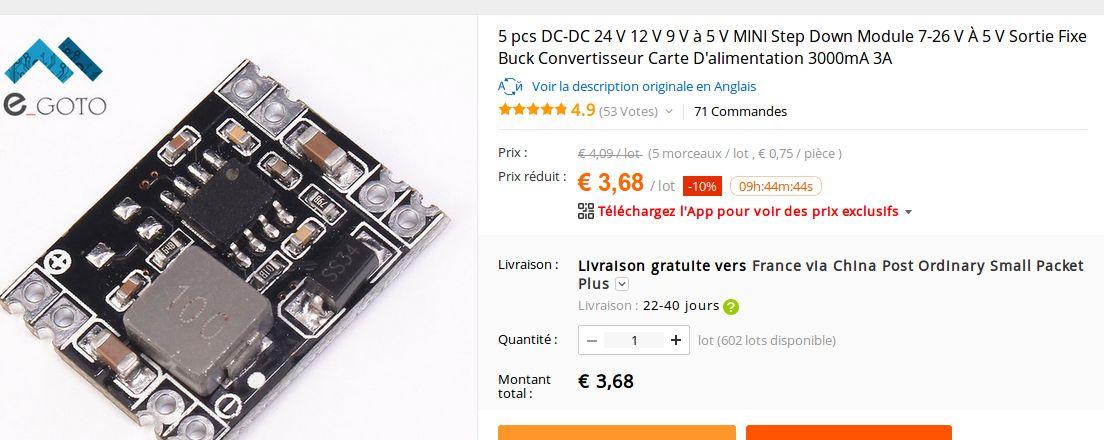Click the 09h countdown timer badge
The width and height of the screenshot is (1104, 440).
click(775, 186)
